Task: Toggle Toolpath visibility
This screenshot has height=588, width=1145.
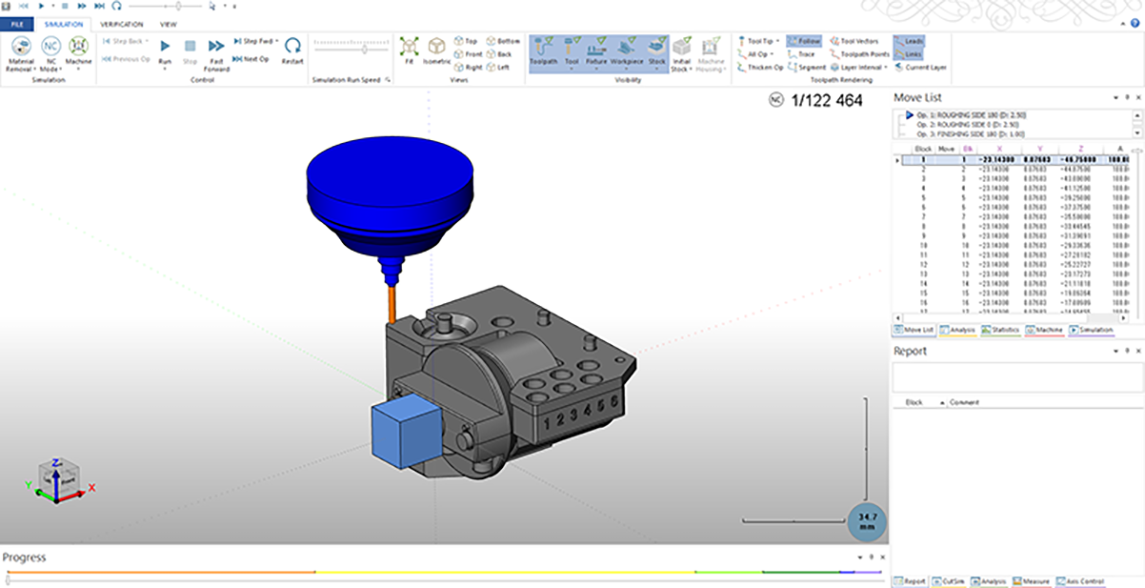Action: [x=541, y=50]
